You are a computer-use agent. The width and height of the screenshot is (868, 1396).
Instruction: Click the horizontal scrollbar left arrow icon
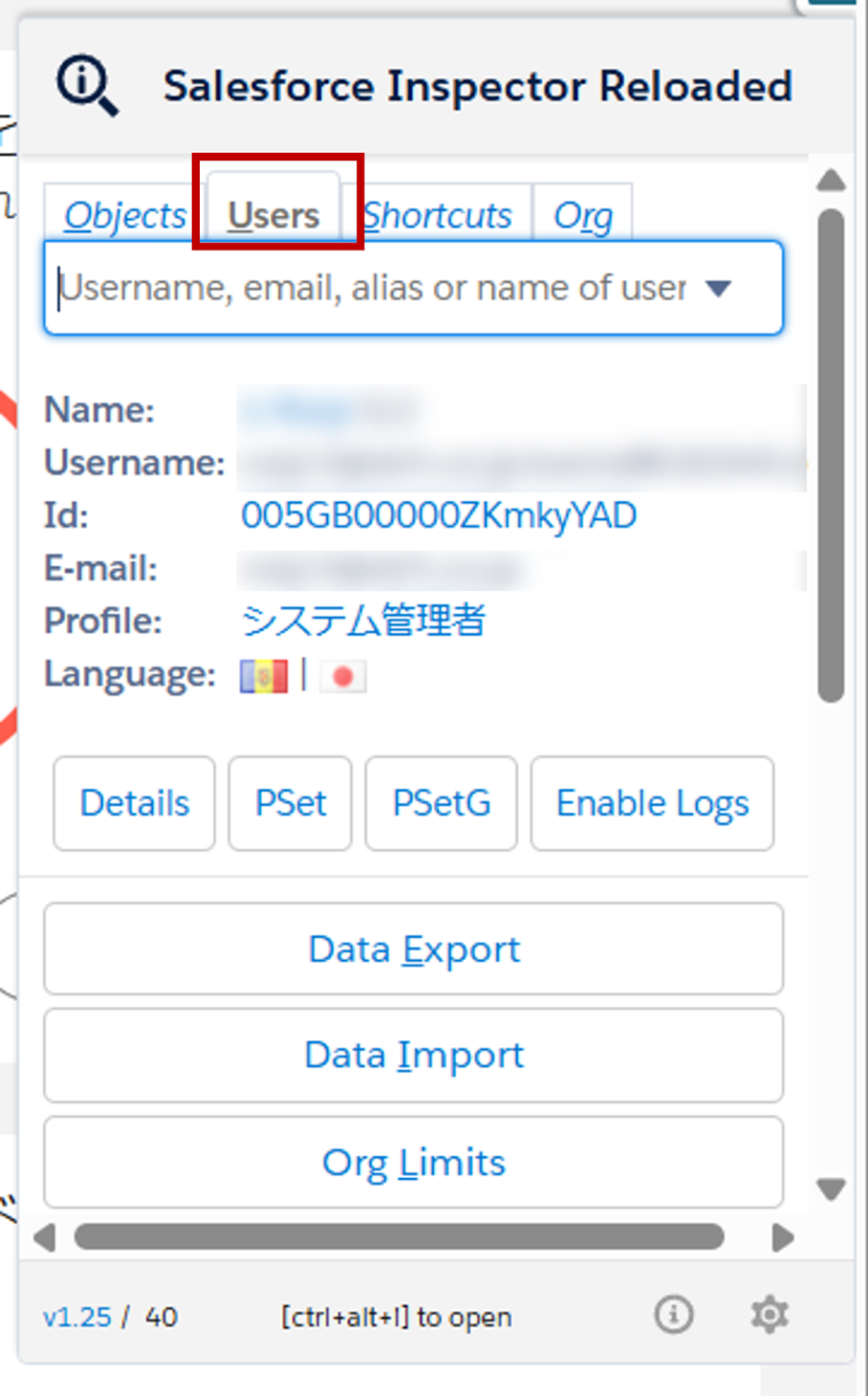point(44,1236)
